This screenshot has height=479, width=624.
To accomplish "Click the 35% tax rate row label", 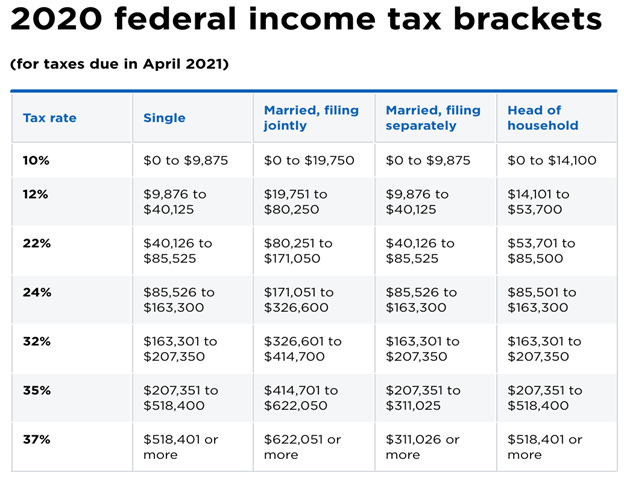I will (x=36, y=390).
